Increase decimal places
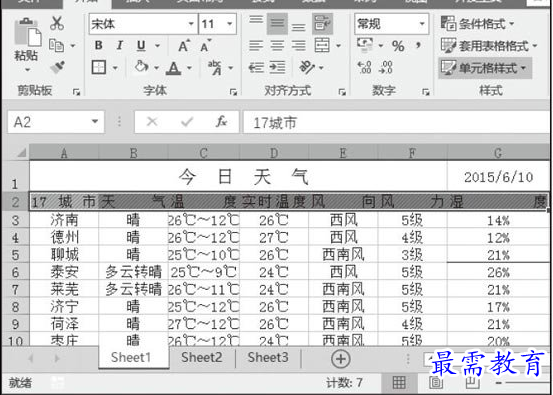 click(x=364, y=67)
